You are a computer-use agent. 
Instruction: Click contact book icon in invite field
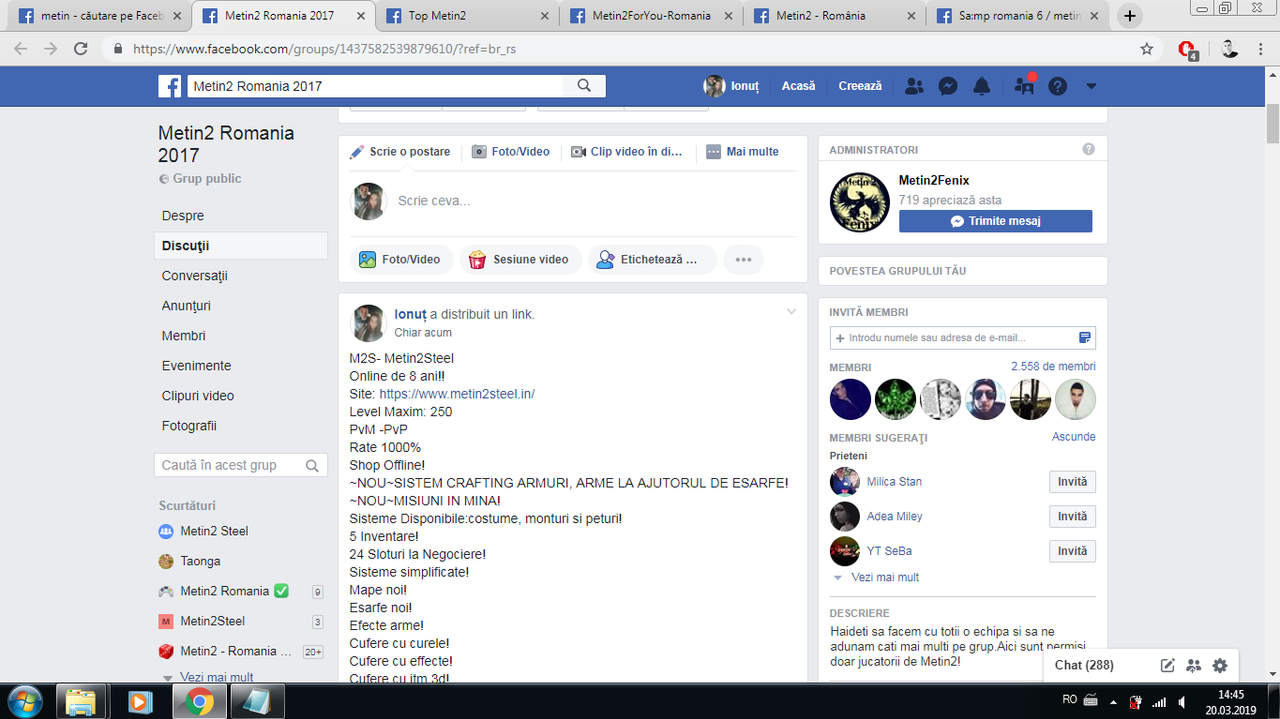pos(1085,338)
